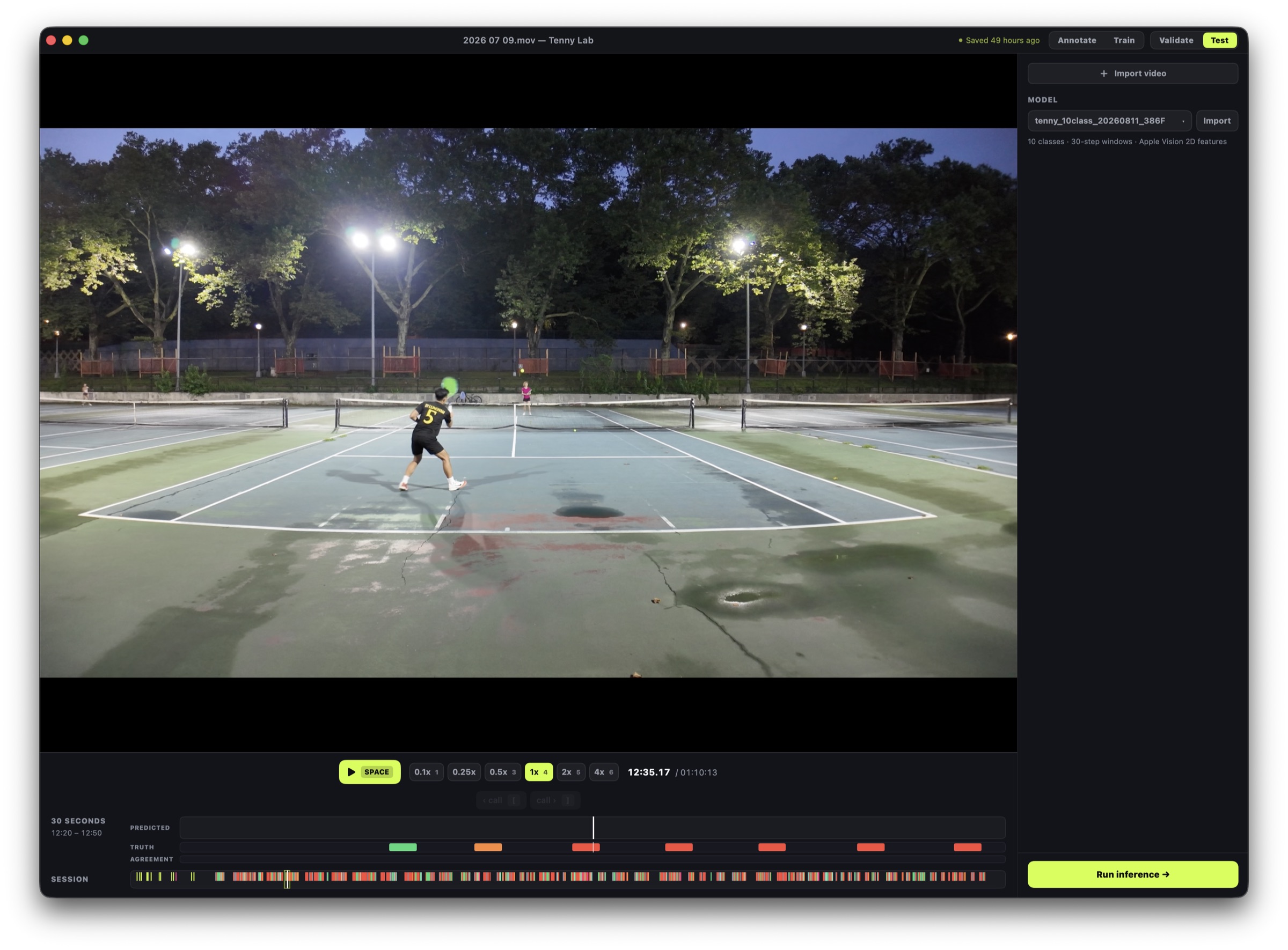This screenshot has height=950, width=1288.
Task: Click the AGREEMENT row label
Action: pos(151,859)
